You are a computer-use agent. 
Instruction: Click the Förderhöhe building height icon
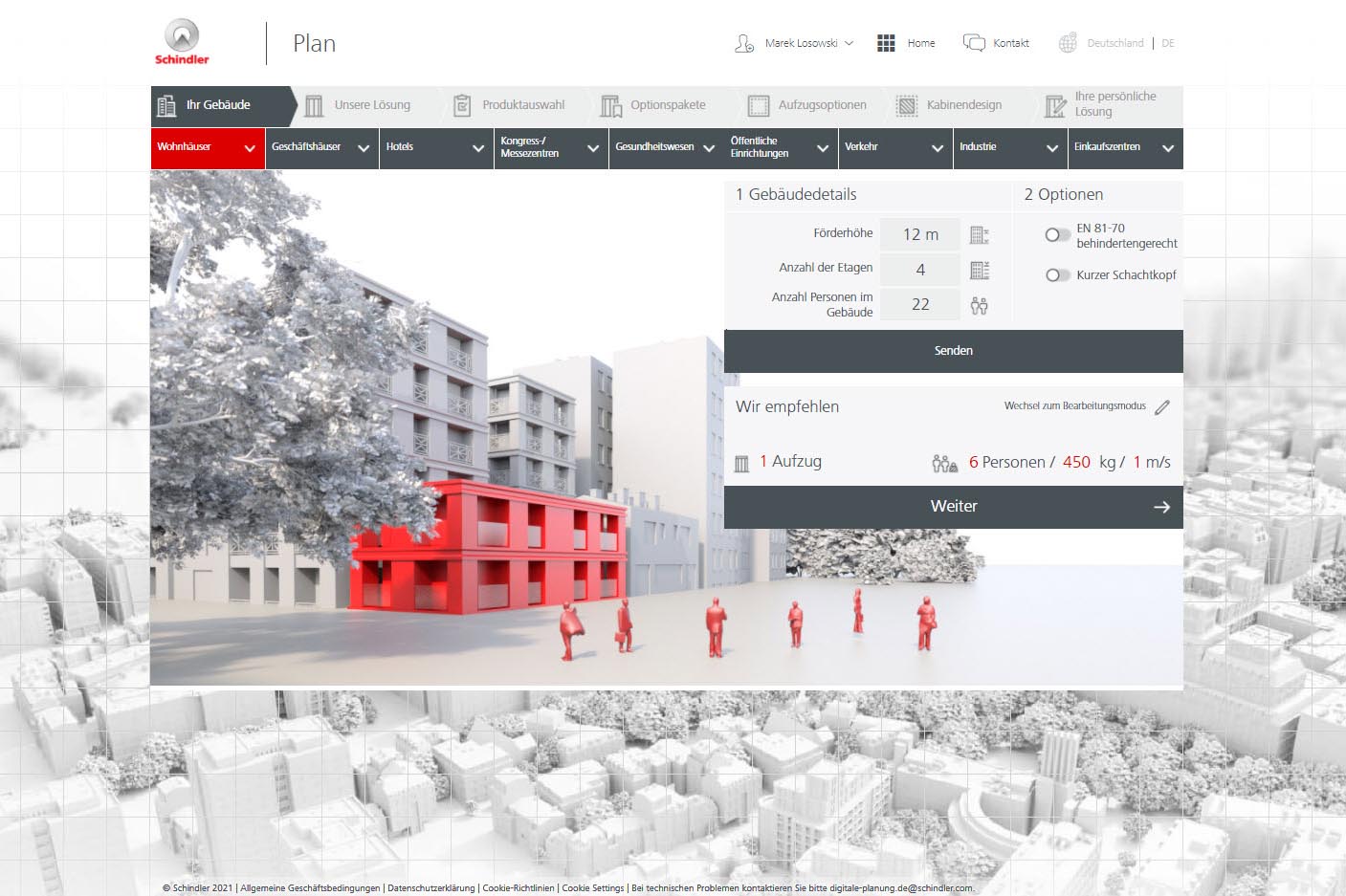pos(979,235)
